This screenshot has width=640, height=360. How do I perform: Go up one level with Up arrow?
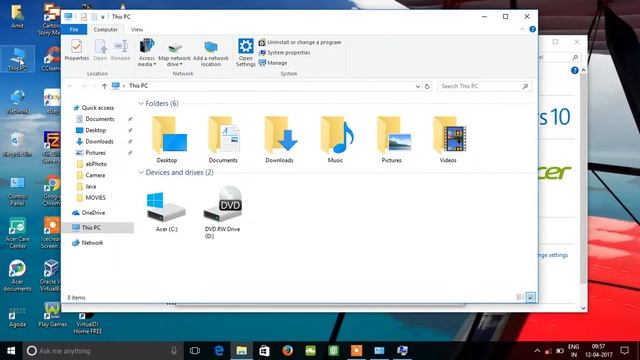click(104, 86)
